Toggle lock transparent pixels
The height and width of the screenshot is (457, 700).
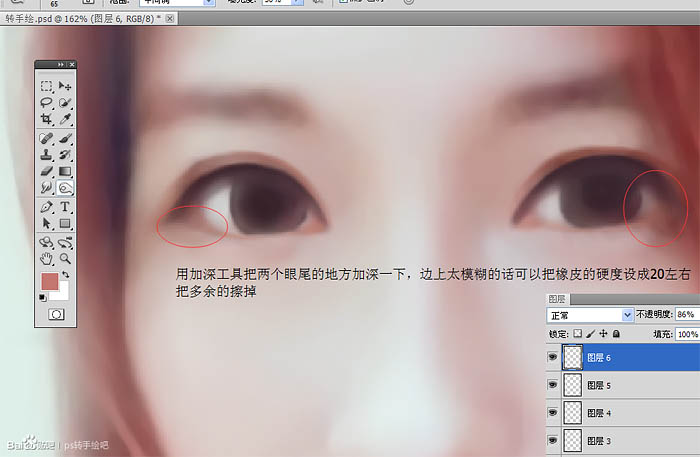[578, 333]
